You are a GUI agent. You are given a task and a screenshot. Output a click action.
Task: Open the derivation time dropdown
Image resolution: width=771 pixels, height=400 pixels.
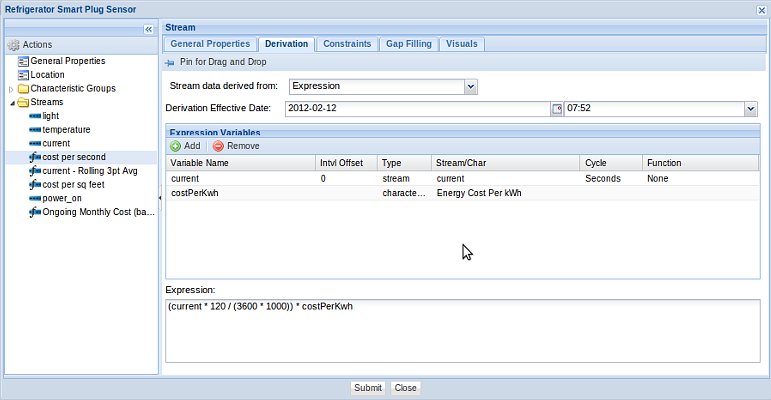point(750,108)
